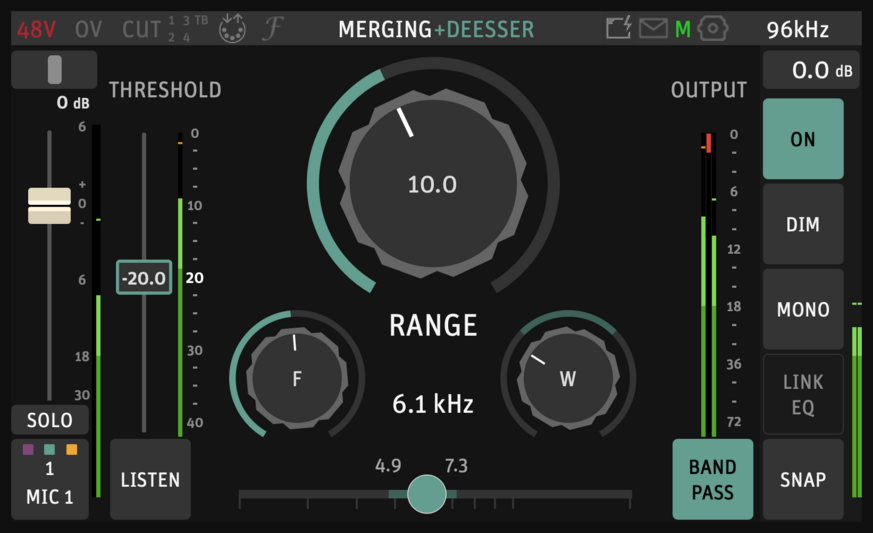
Task: Click the RANGE label
Action: 433,325
